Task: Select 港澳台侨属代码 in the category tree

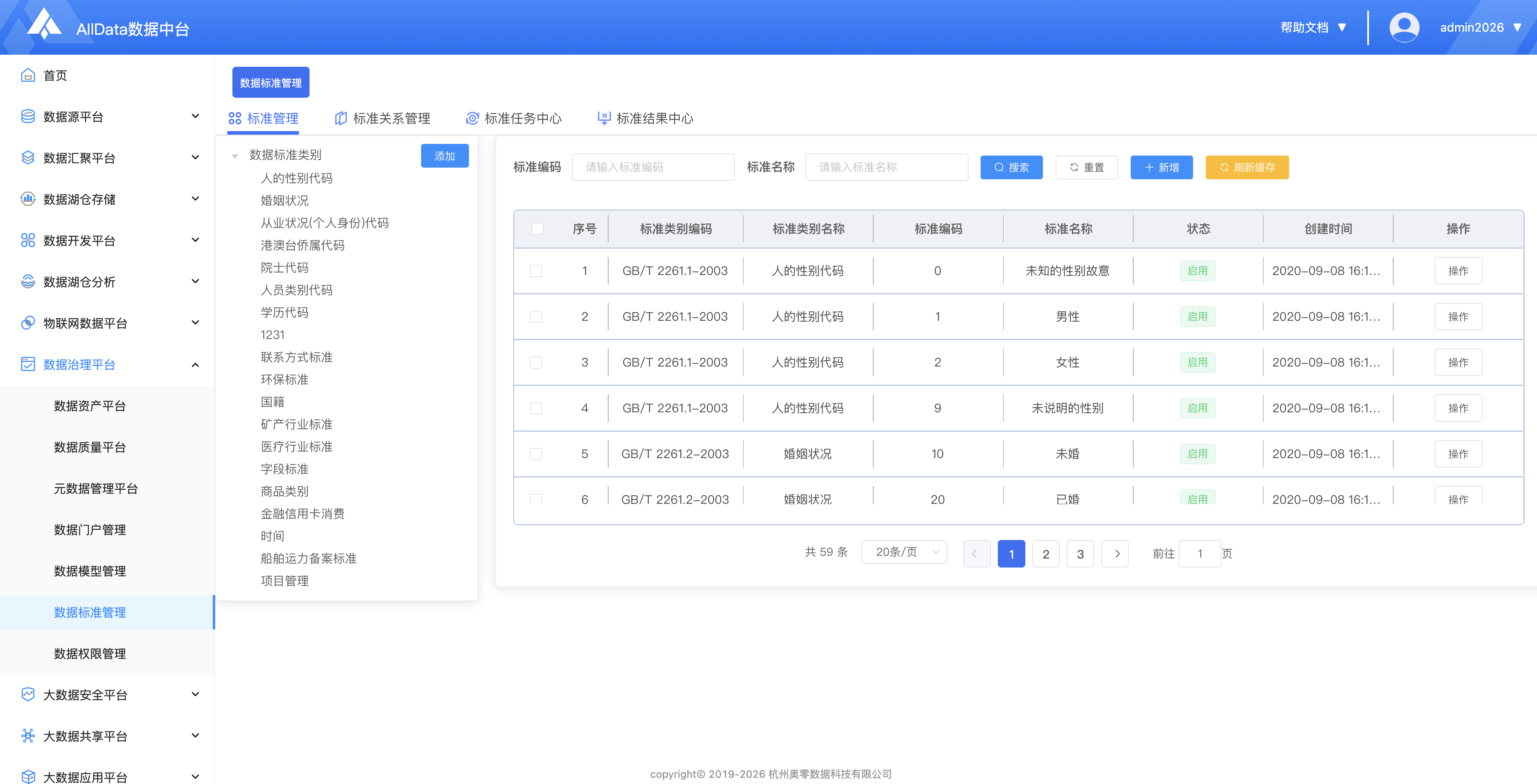Action: pyautogui.click(x=303, y=245)
